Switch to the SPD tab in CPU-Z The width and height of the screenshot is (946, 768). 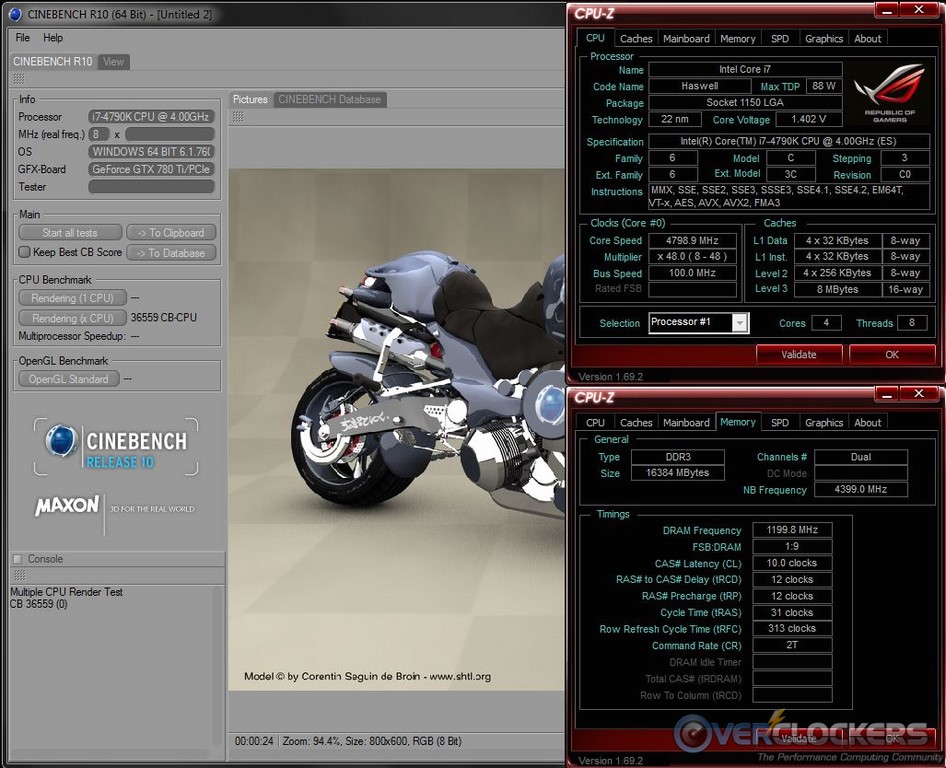tap(780, 38)
